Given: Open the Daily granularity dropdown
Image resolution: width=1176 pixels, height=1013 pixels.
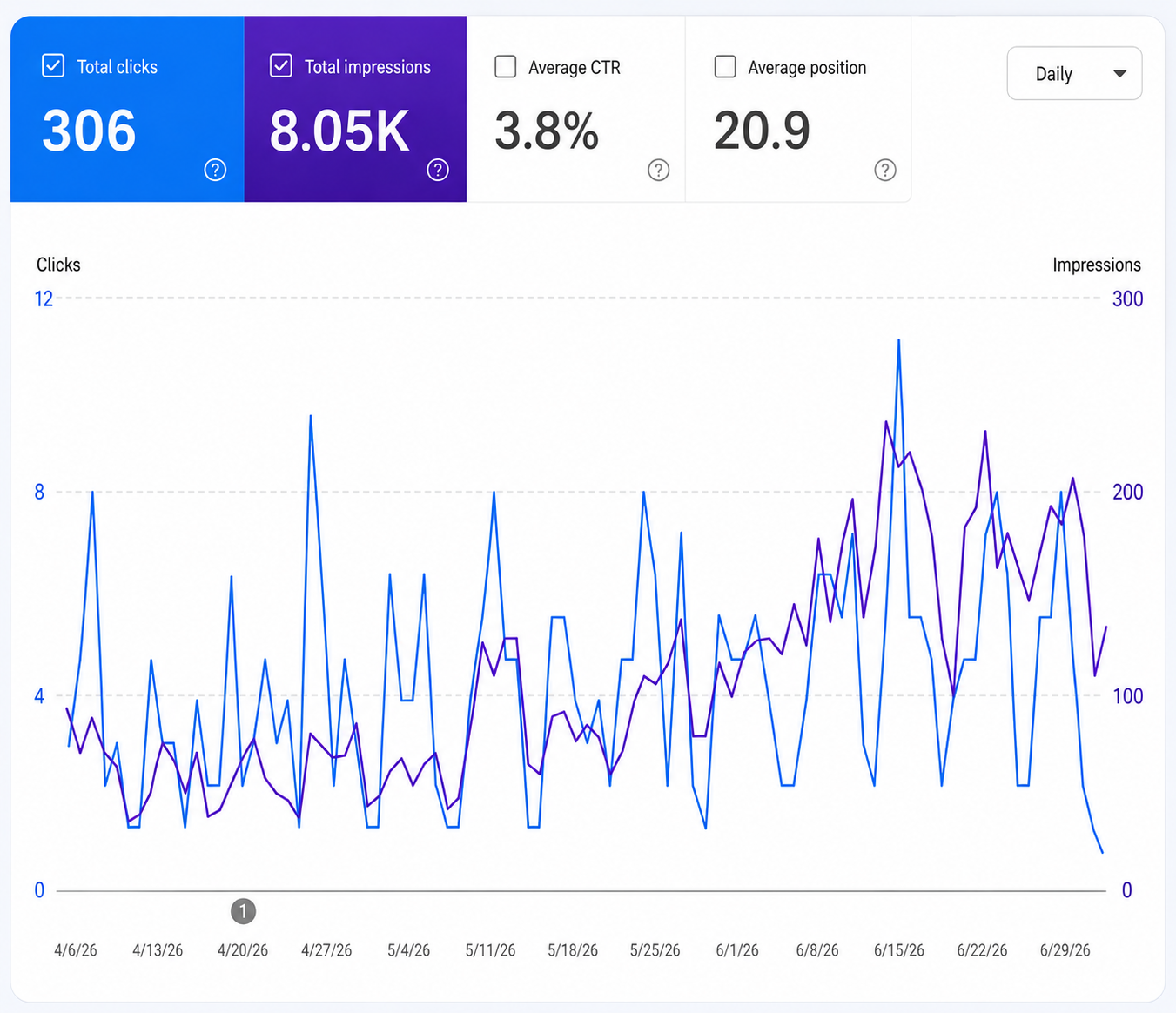Looking at the screenshot, I should (1074, 74).
